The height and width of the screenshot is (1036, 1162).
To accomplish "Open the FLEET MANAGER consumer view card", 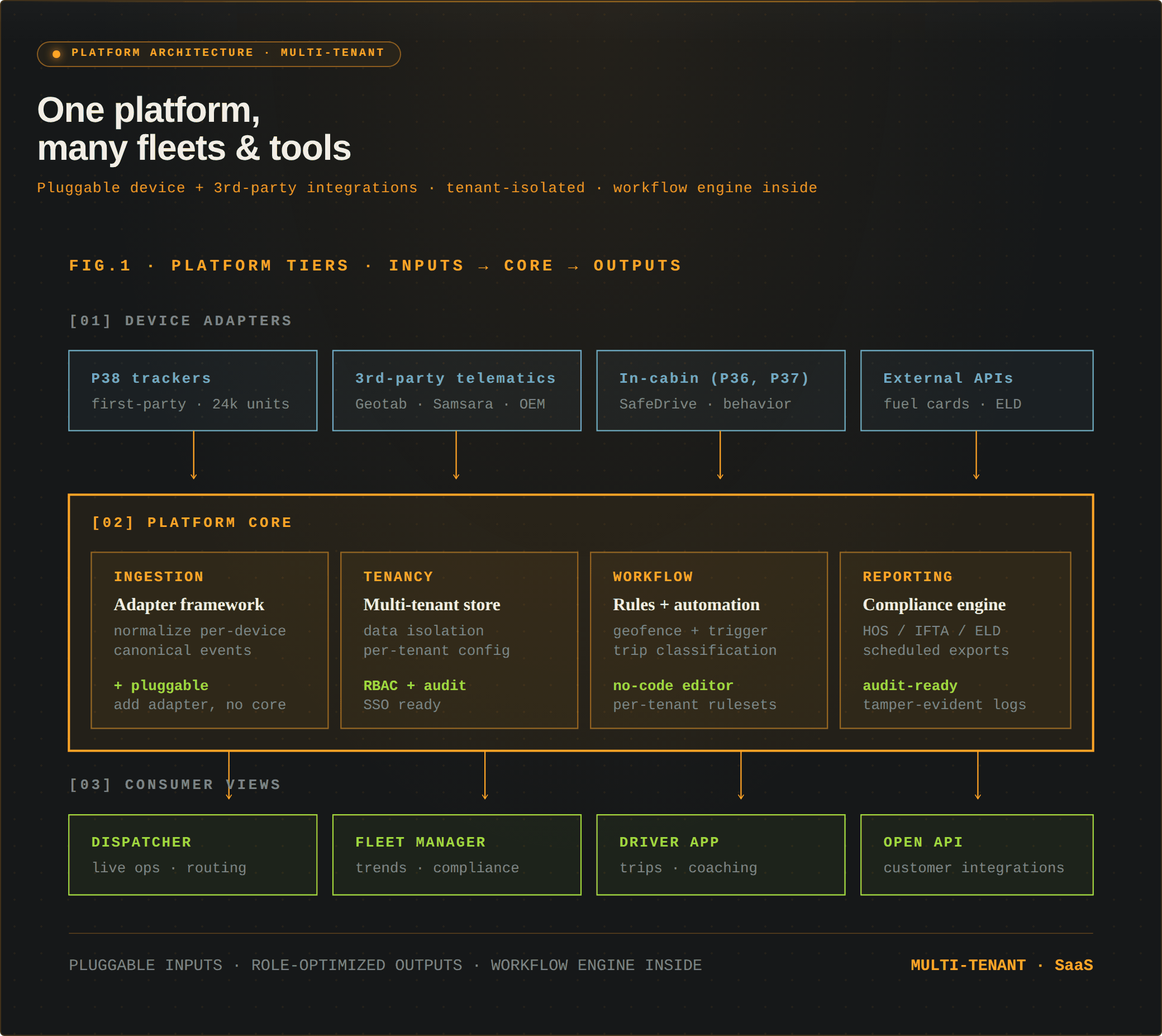I will point(457,855).
